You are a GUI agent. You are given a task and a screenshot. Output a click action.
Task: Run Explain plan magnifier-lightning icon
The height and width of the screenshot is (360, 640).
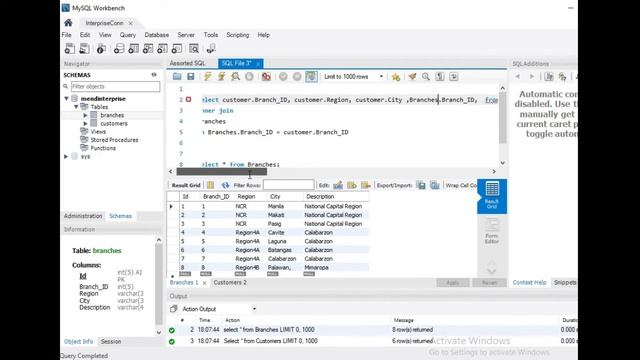click(x=236, y=76)
